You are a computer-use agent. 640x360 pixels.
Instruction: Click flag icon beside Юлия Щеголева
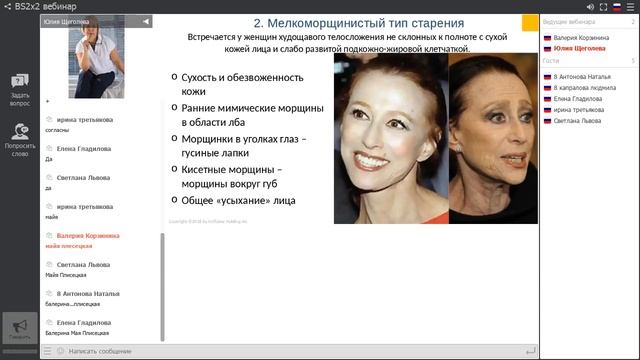click(x=547, y=49)
